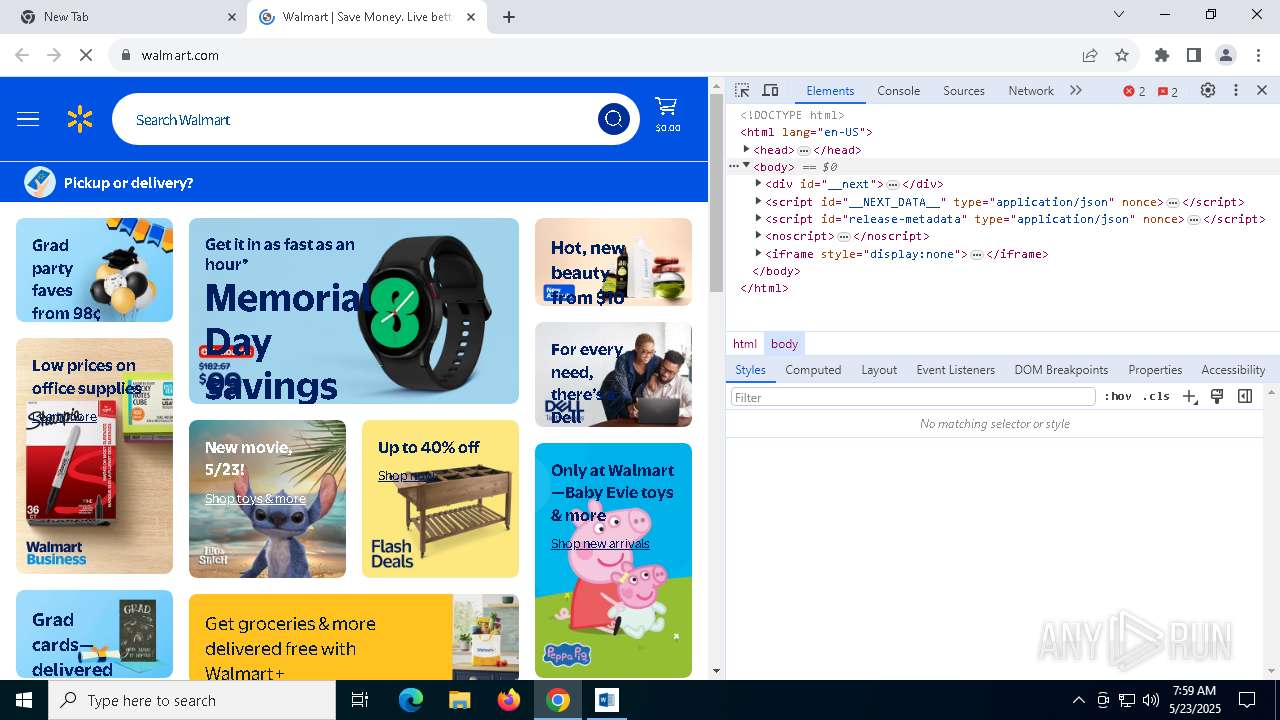The image size is (1280, 720).
Task: Open Microsoft Edge from taskbar
Action: (411, 700)
